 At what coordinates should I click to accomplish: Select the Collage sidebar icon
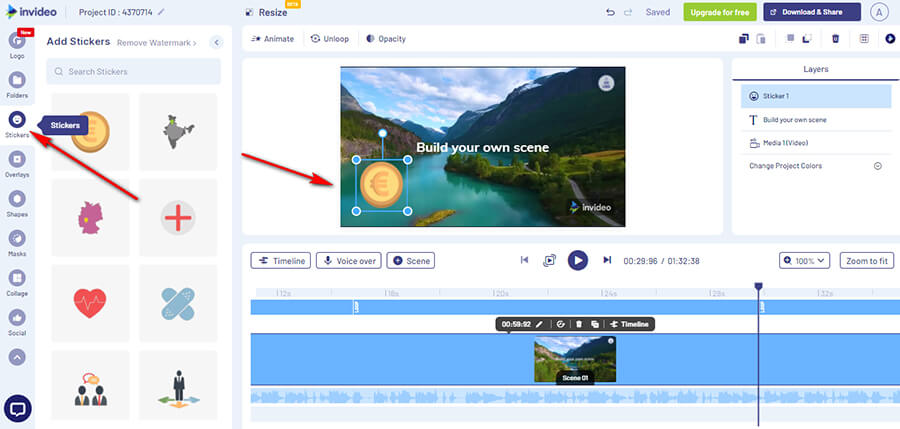coord(16,278)
